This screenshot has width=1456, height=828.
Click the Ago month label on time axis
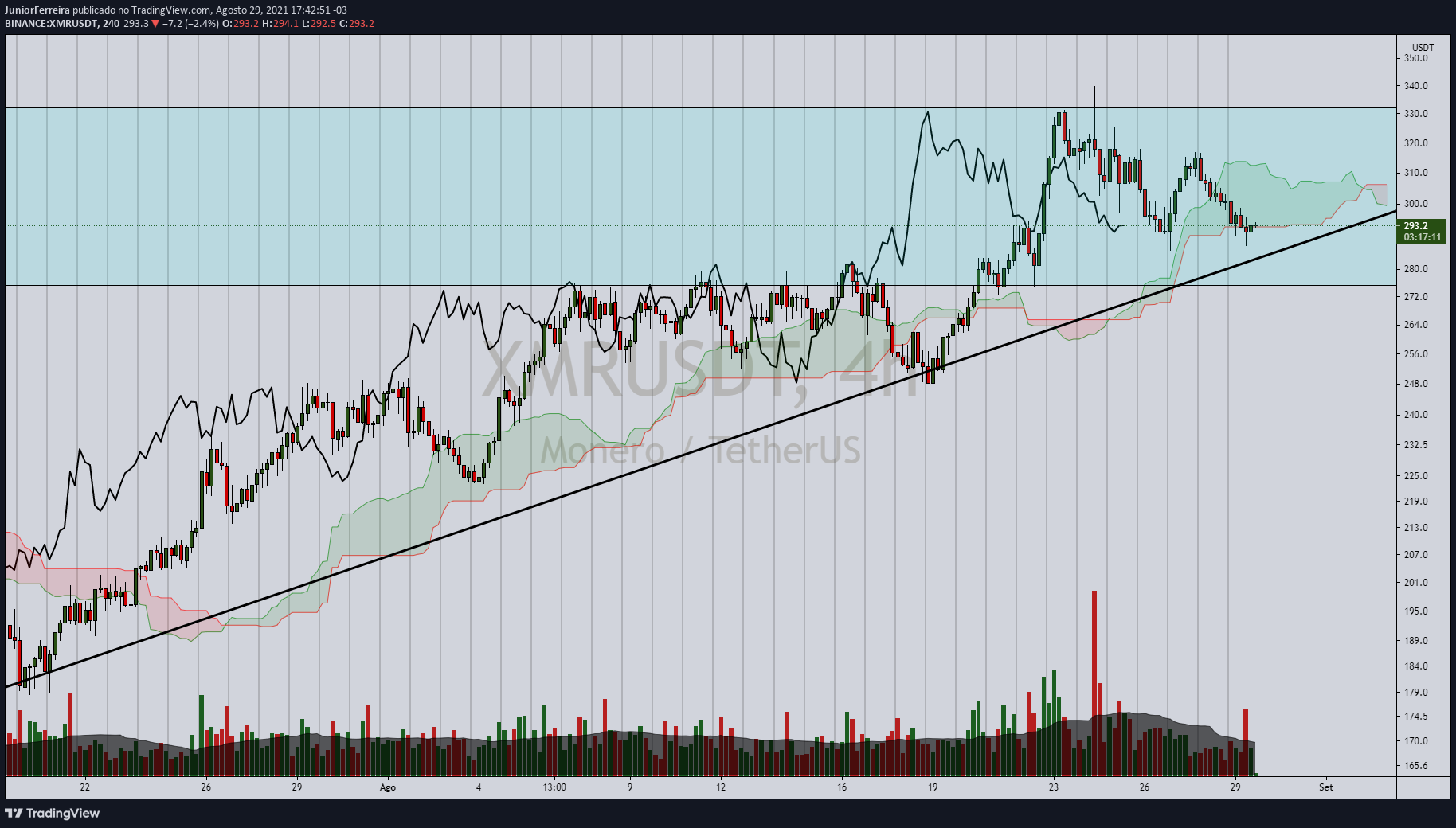(388, 787)
